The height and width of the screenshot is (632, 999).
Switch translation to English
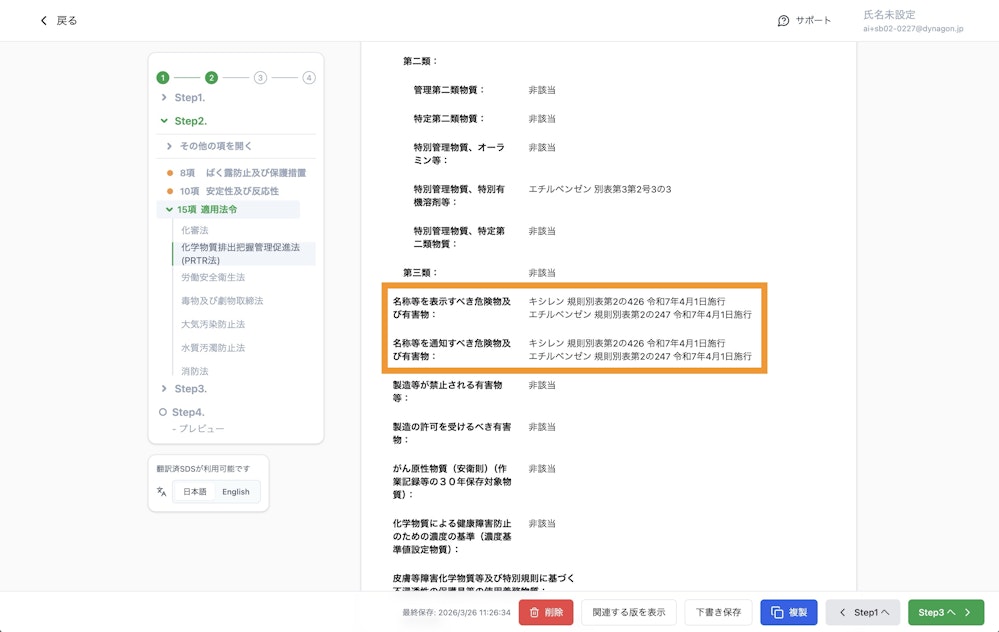click(x=236, y=492)
